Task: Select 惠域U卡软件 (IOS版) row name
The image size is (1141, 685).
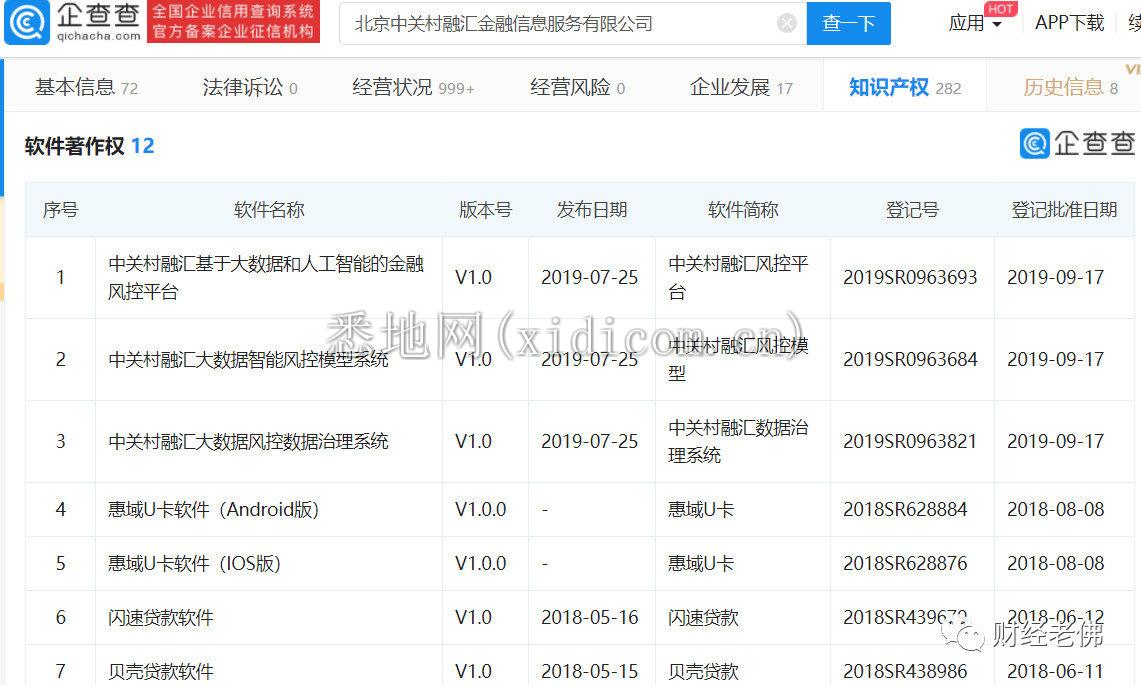Action: pos(194,563)
